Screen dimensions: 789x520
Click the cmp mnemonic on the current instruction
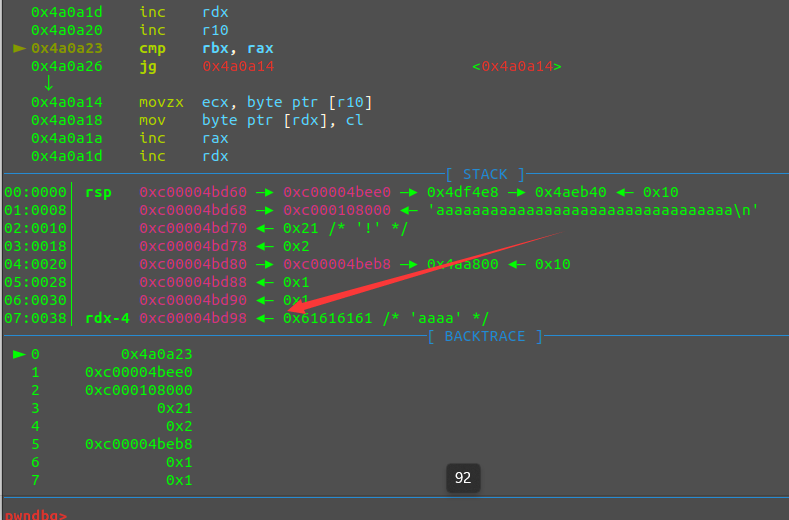[x=152, y=48]
